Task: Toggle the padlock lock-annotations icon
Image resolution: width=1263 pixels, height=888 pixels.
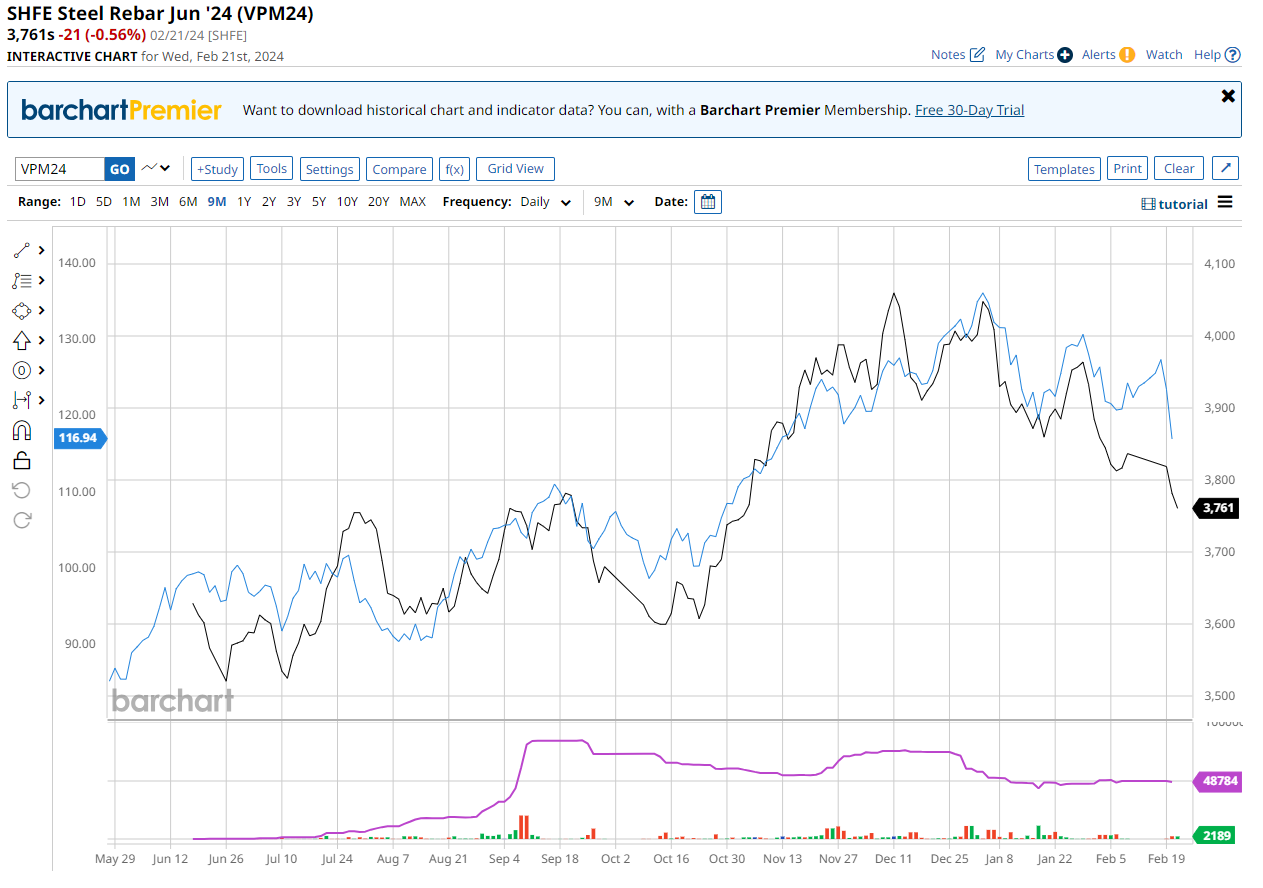Action: pos(22,460)
